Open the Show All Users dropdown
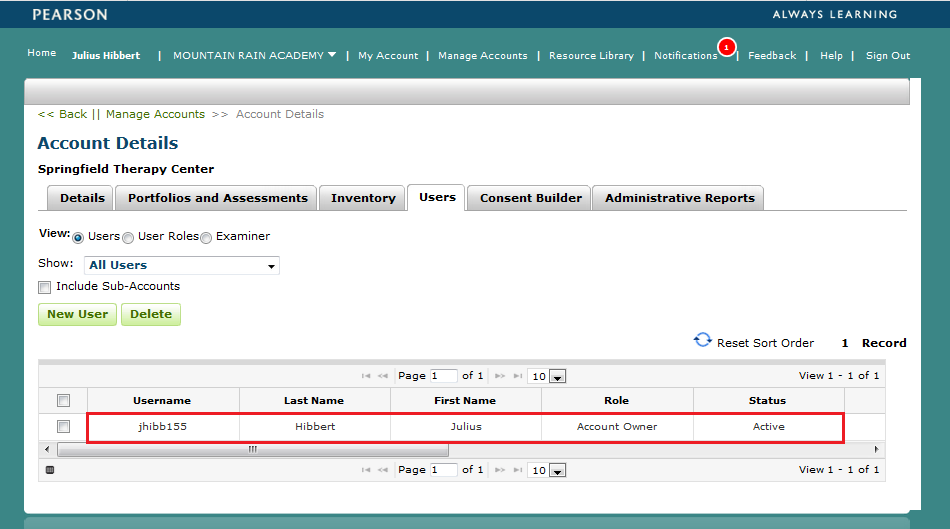This screenshot has height=529, width=950. (181, 265)
